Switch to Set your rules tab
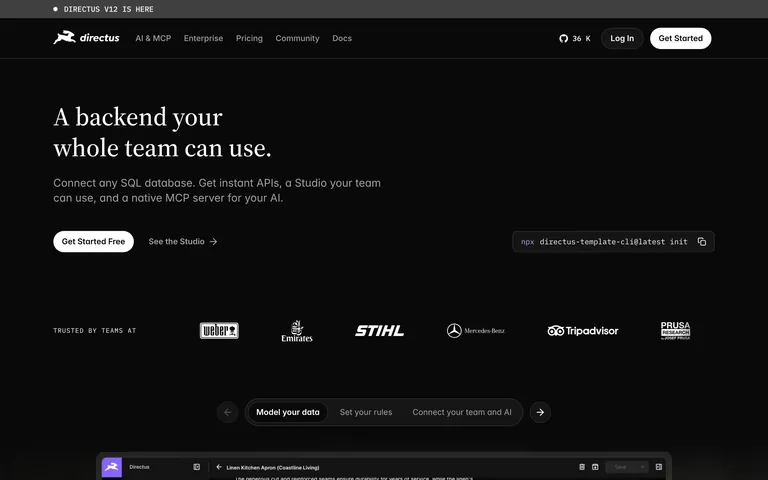 click(x=366, y=412)
